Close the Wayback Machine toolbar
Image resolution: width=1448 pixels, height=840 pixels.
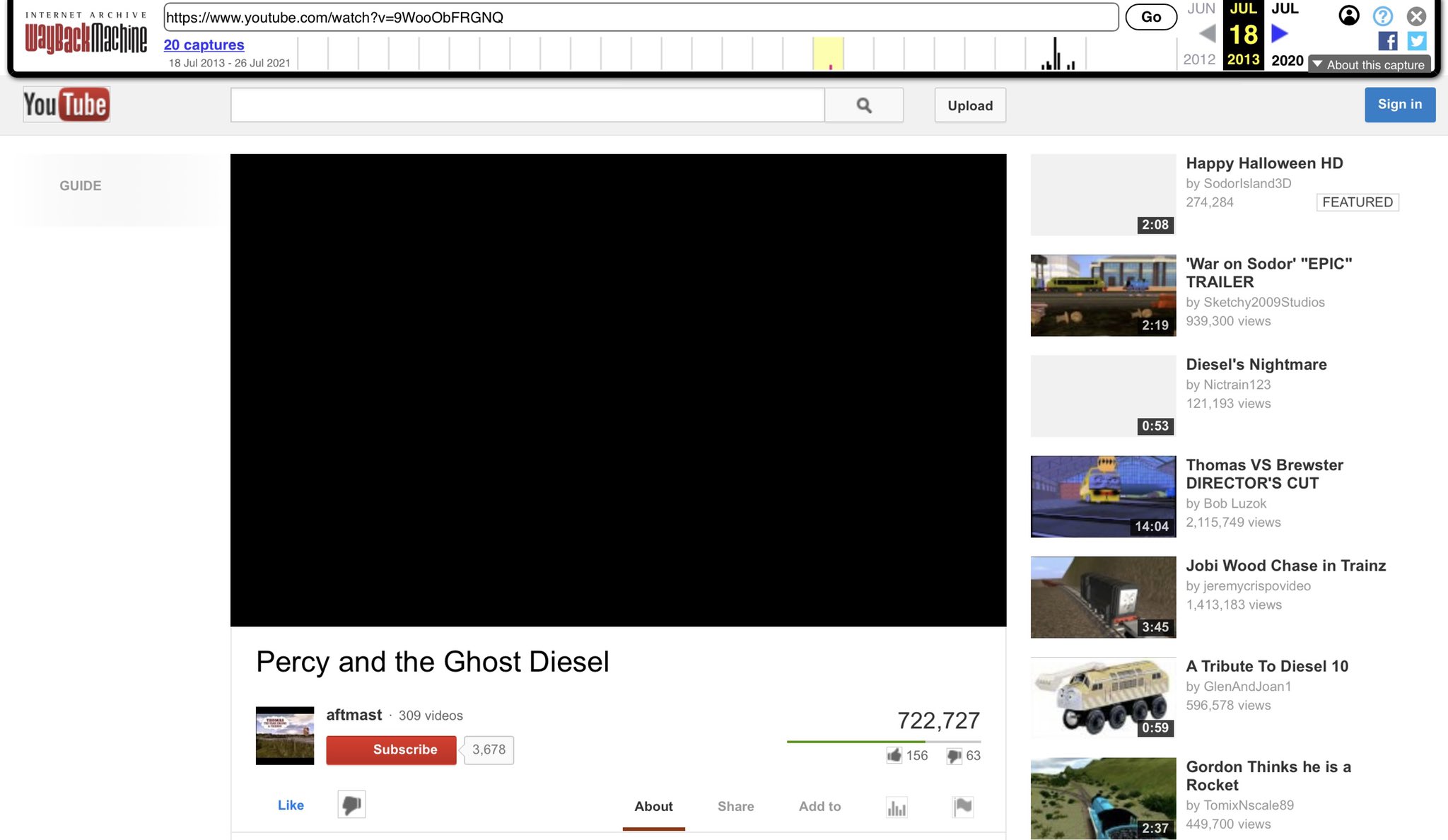coord(1415,16)
